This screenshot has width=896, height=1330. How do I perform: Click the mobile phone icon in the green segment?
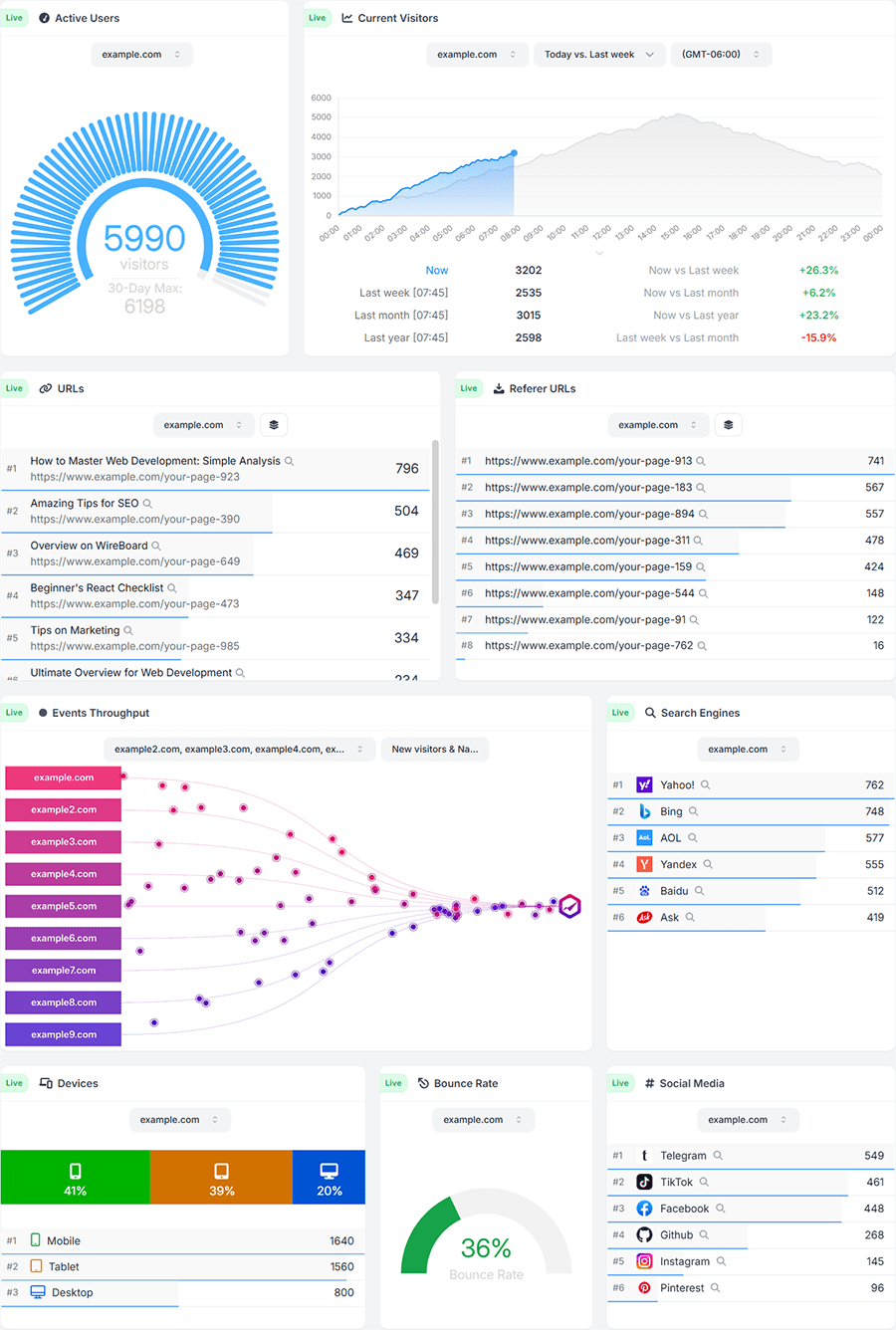75,1171
